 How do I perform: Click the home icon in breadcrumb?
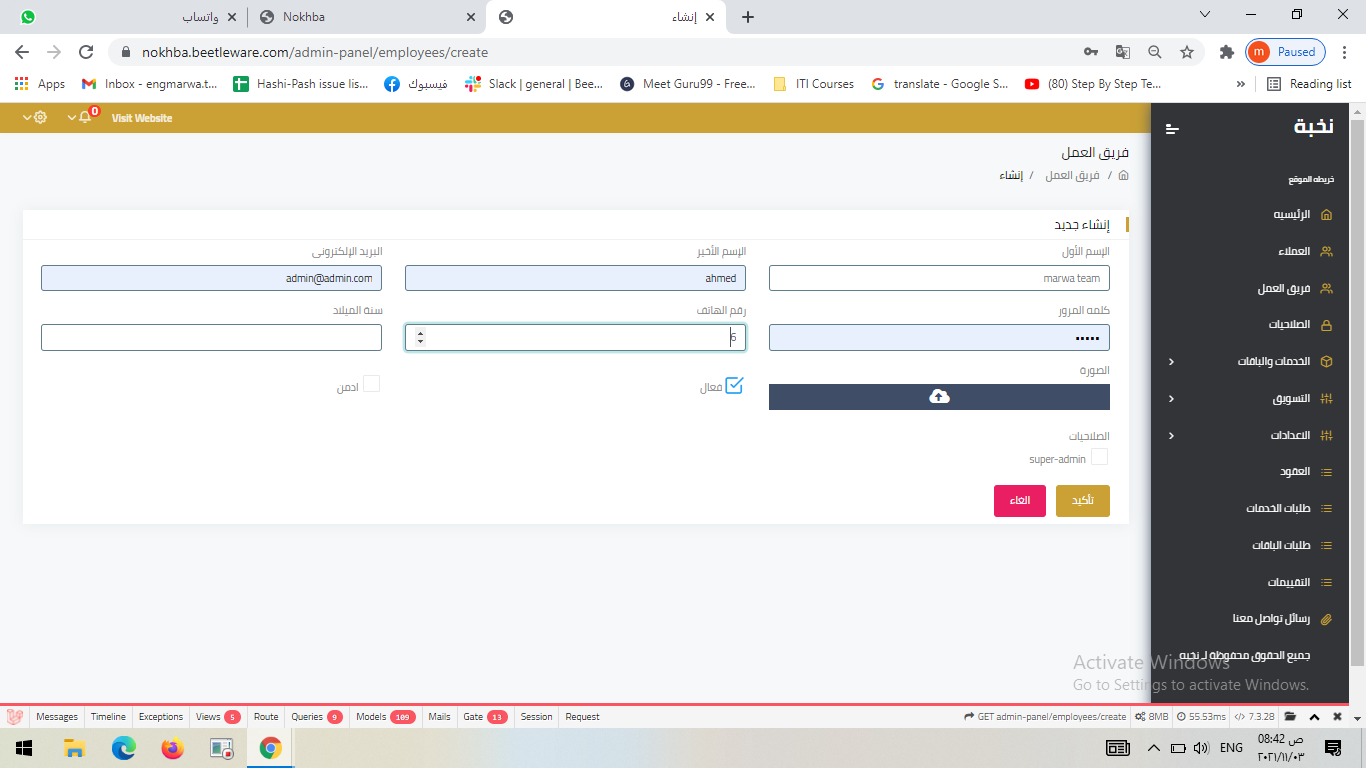[x=1123, y=175]
